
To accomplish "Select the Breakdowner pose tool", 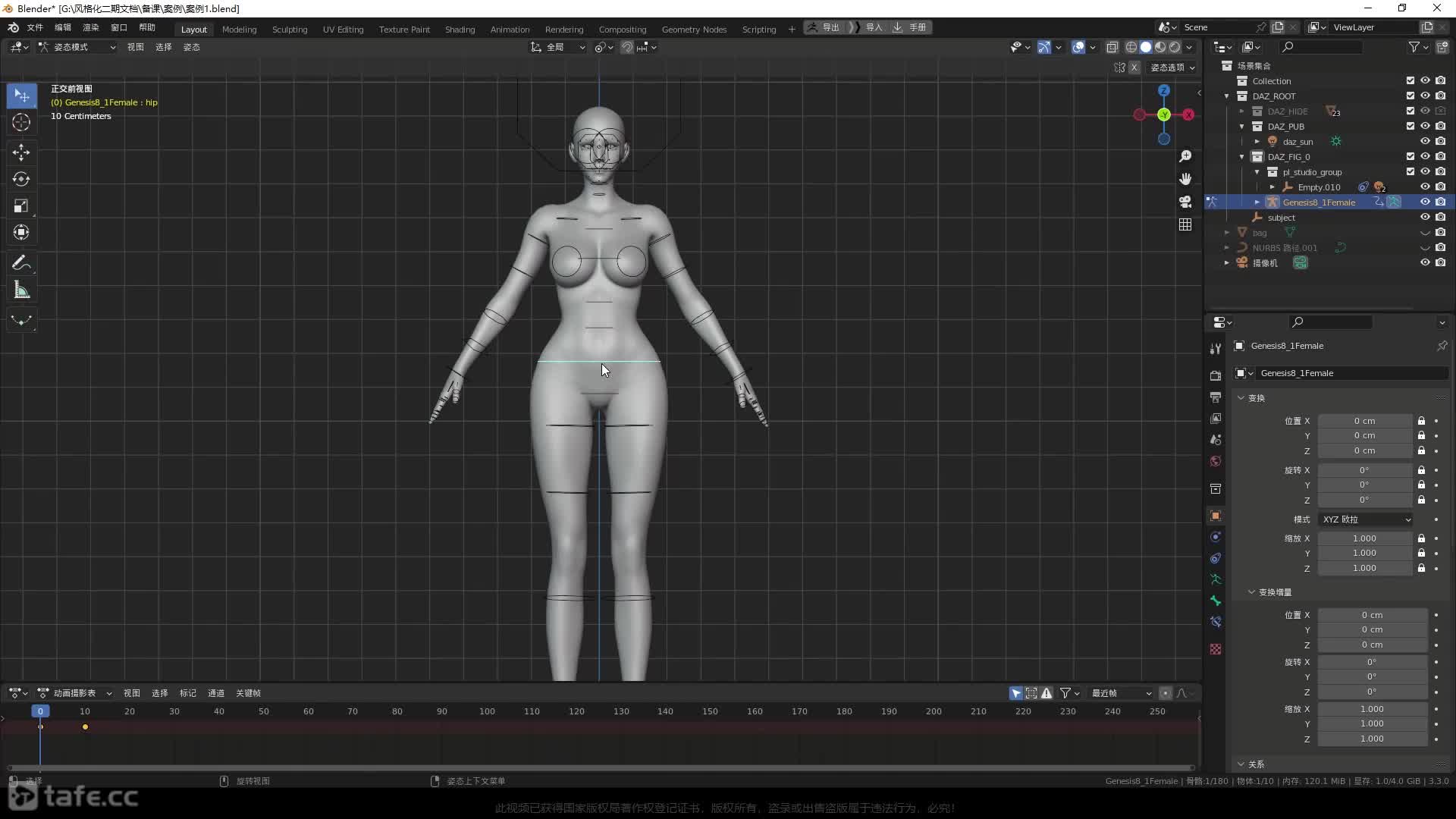I will pos(21,320).
